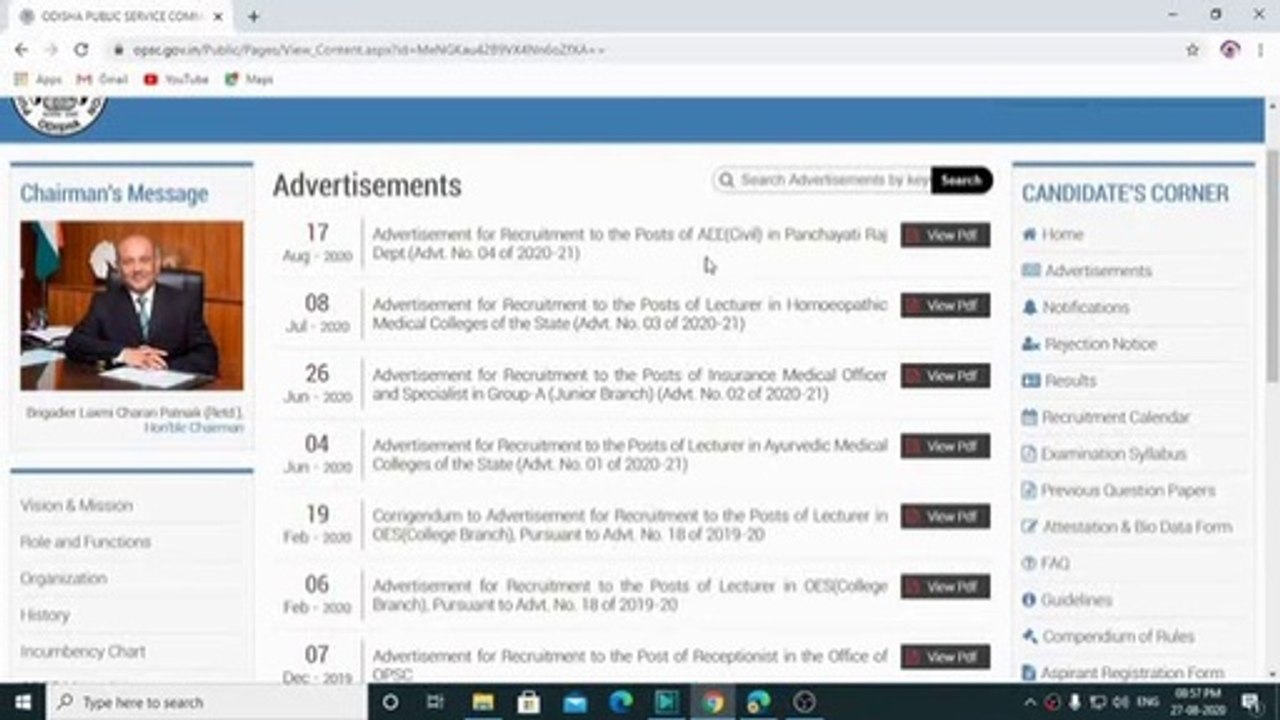This screenshot has width=1280, height=720.
Task: Go to Home in Candidate's Corner
Action: click(1052, 234)
